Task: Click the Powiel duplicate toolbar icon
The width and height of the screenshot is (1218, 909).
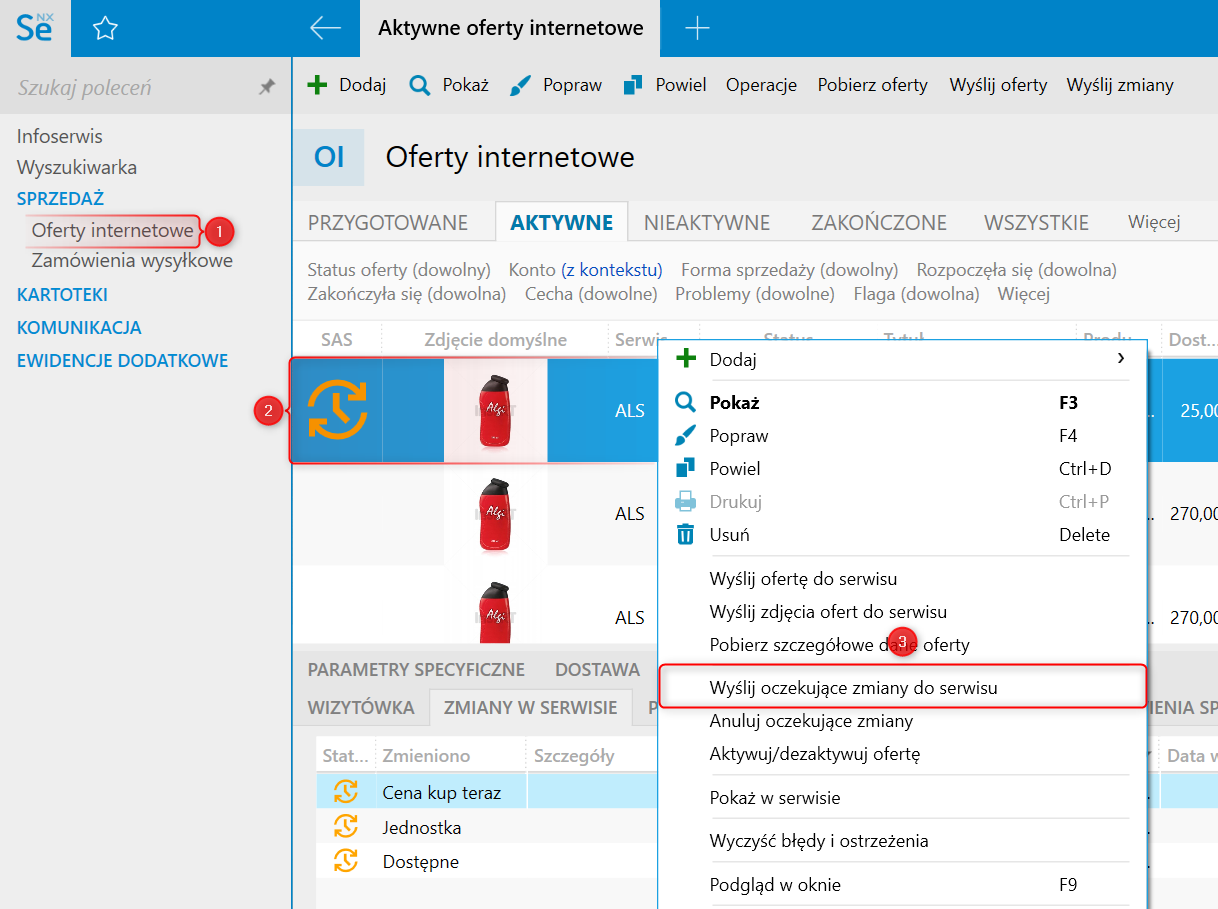Action: (x=632, y=85)
